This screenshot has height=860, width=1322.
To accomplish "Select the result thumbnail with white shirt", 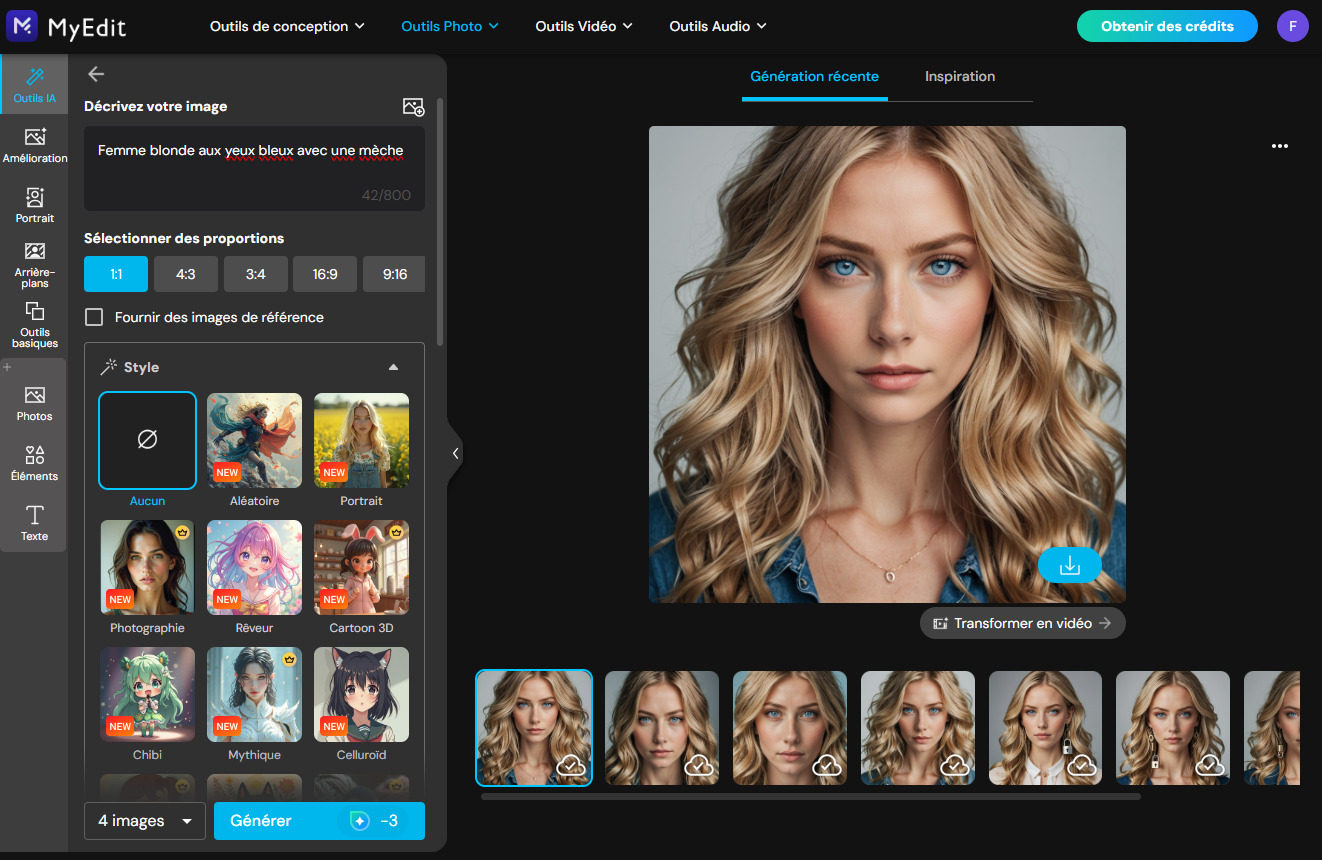I will point(1045,727).
